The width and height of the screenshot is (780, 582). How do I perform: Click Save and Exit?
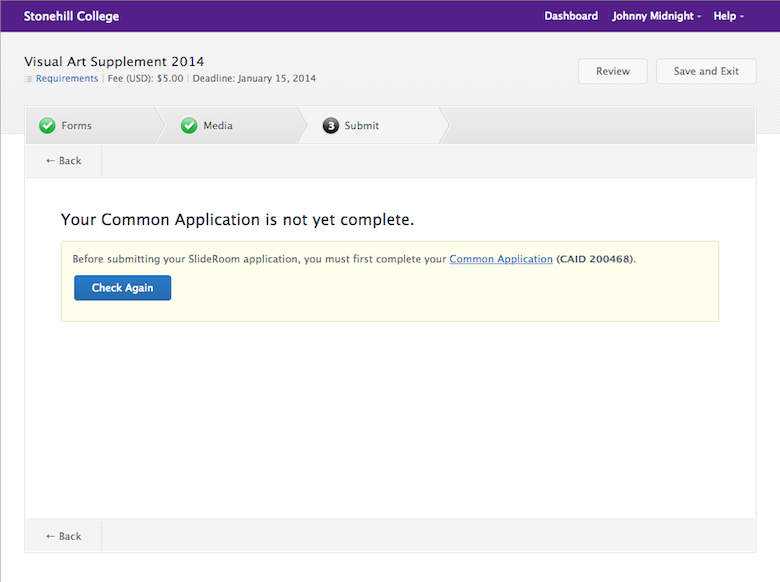(x=706, y=71)
